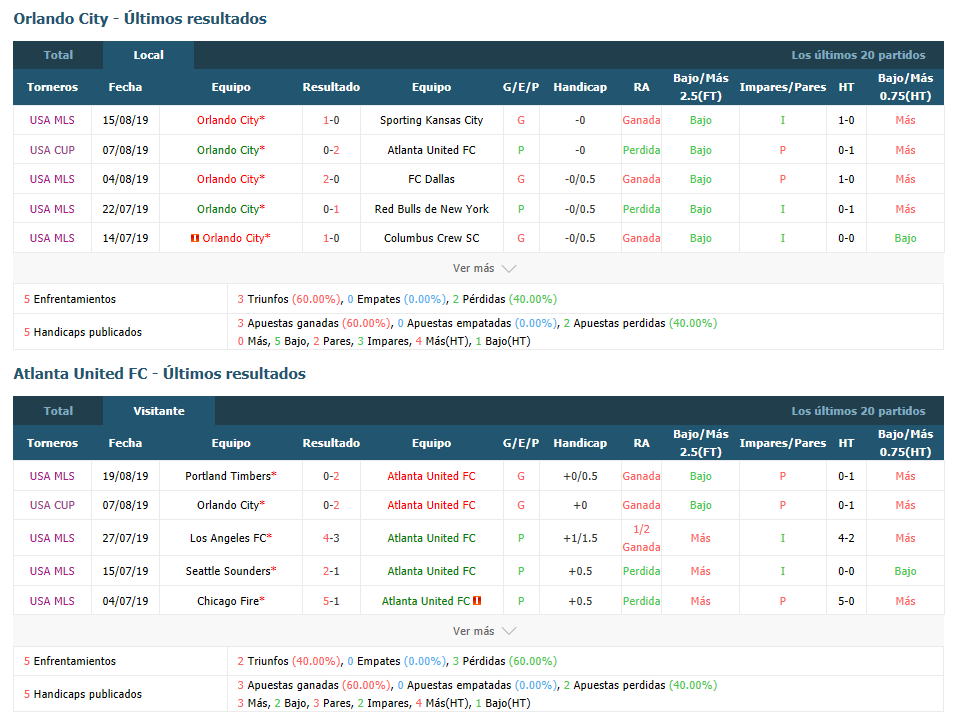Click Más 2.5(FT) cell in Chicago Fire row

[x=700, y=601]
